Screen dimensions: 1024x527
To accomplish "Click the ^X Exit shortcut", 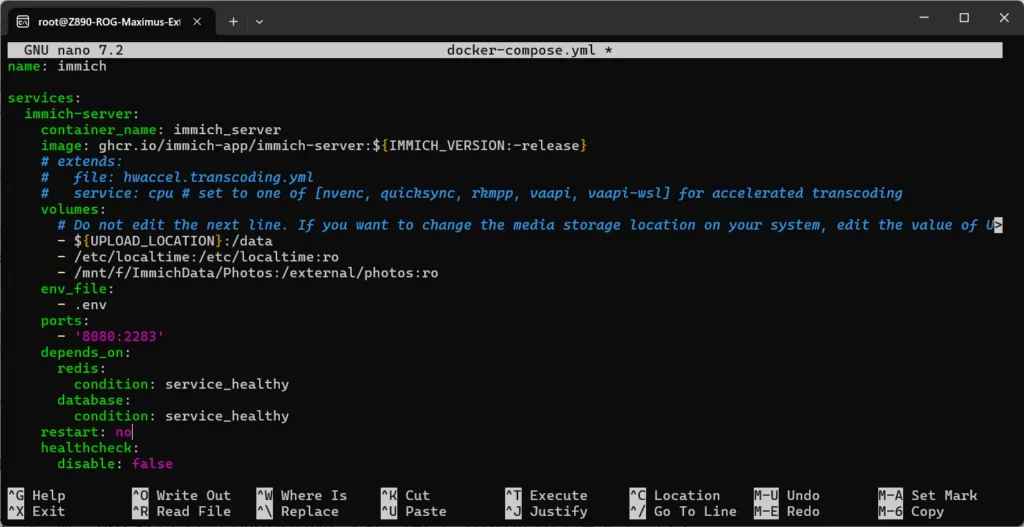I will (x=37, y=511).
